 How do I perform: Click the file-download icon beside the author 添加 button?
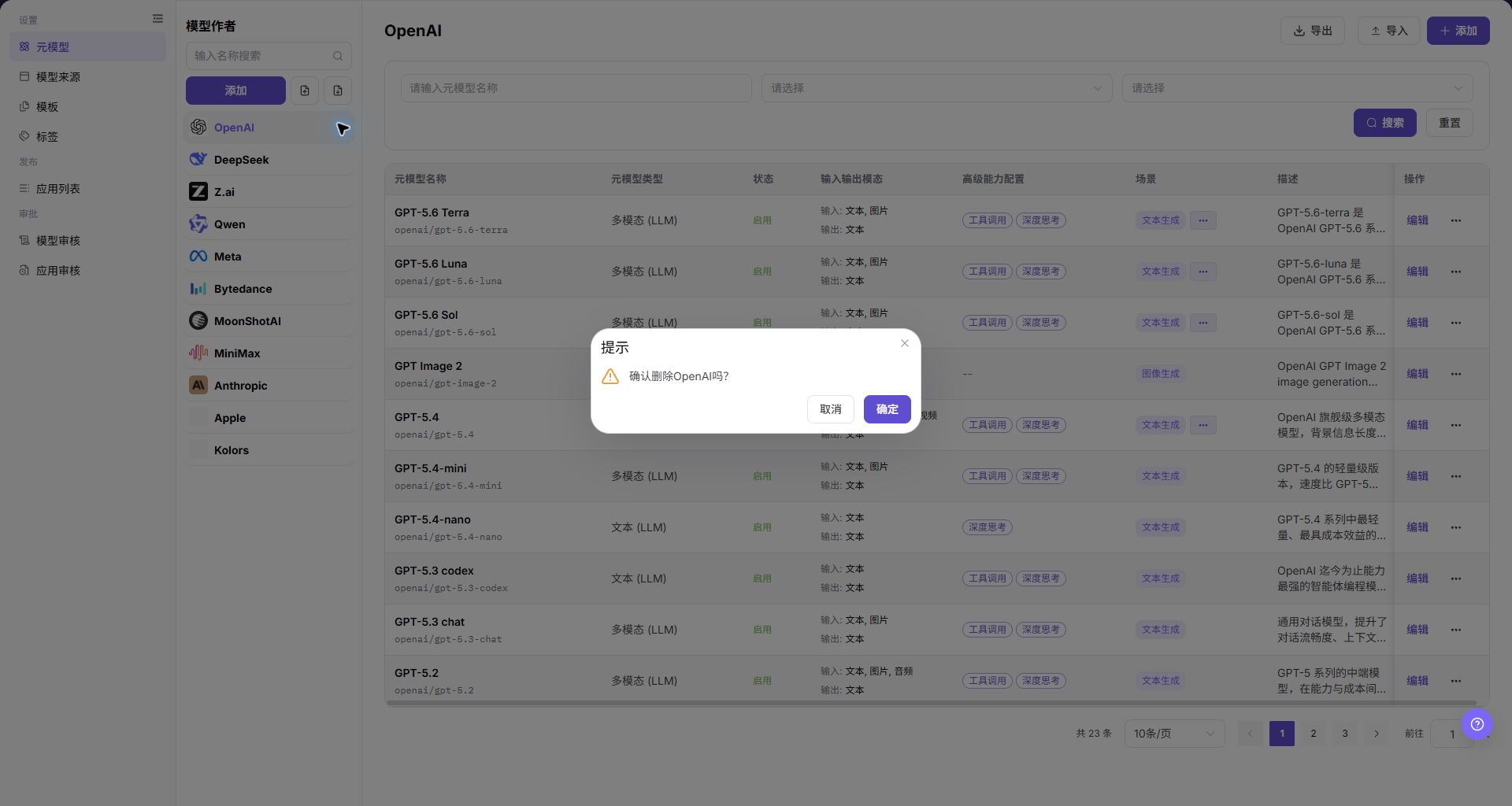click(338, 91)
